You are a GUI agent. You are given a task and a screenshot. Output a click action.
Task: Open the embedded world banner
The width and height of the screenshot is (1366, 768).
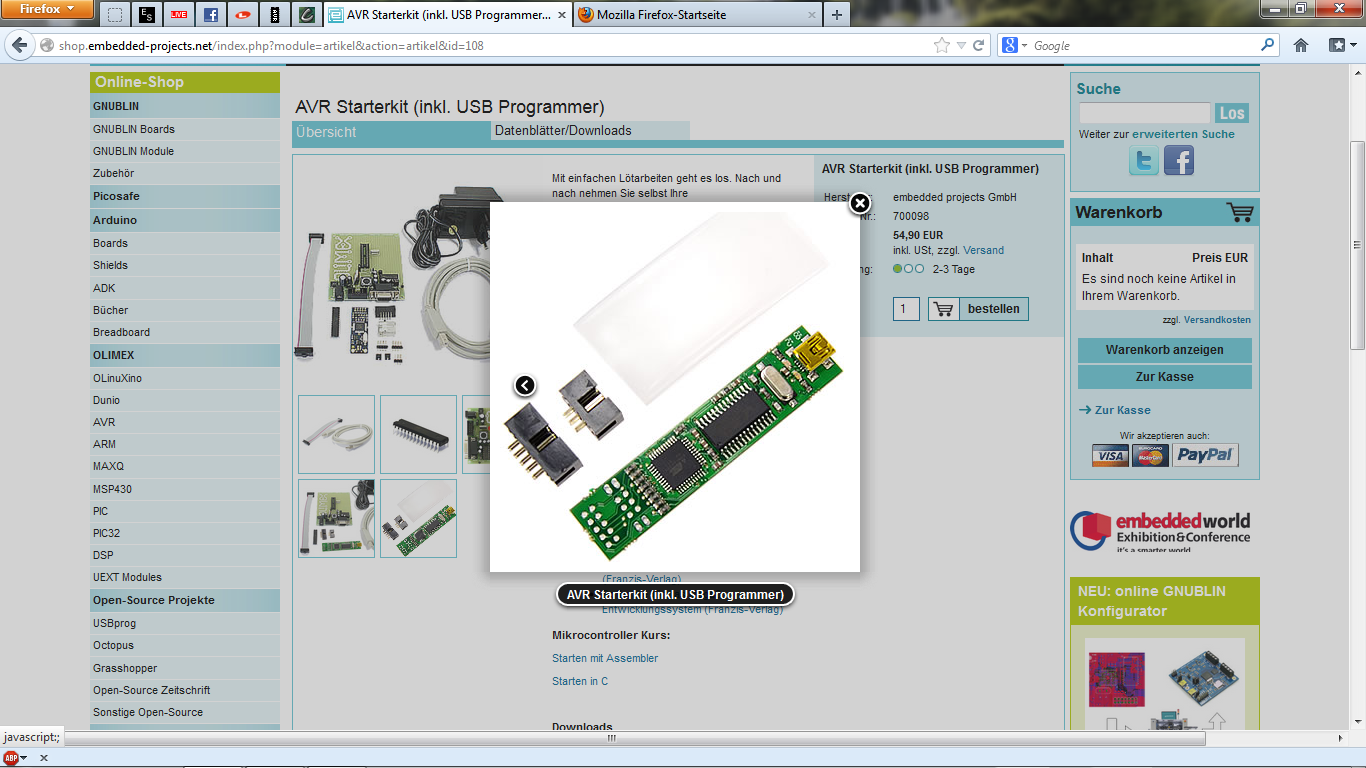(1160, 531)
